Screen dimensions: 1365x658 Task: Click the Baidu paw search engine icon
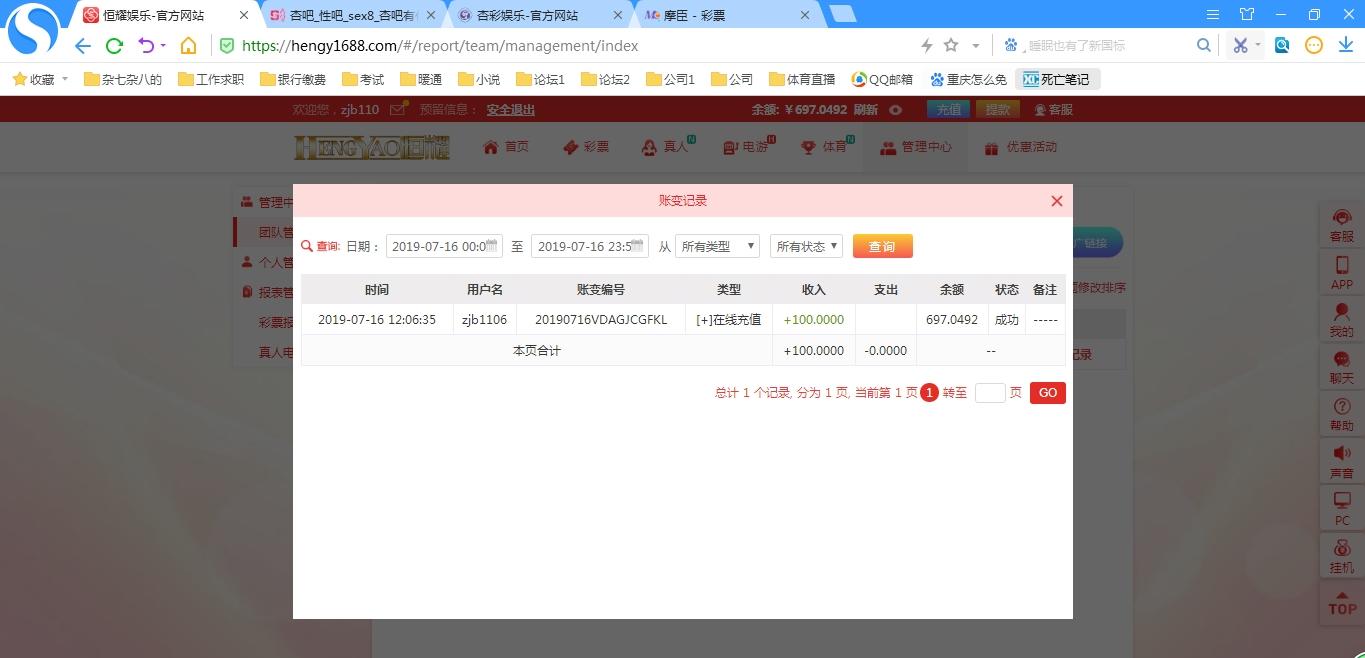(1011, 45)
